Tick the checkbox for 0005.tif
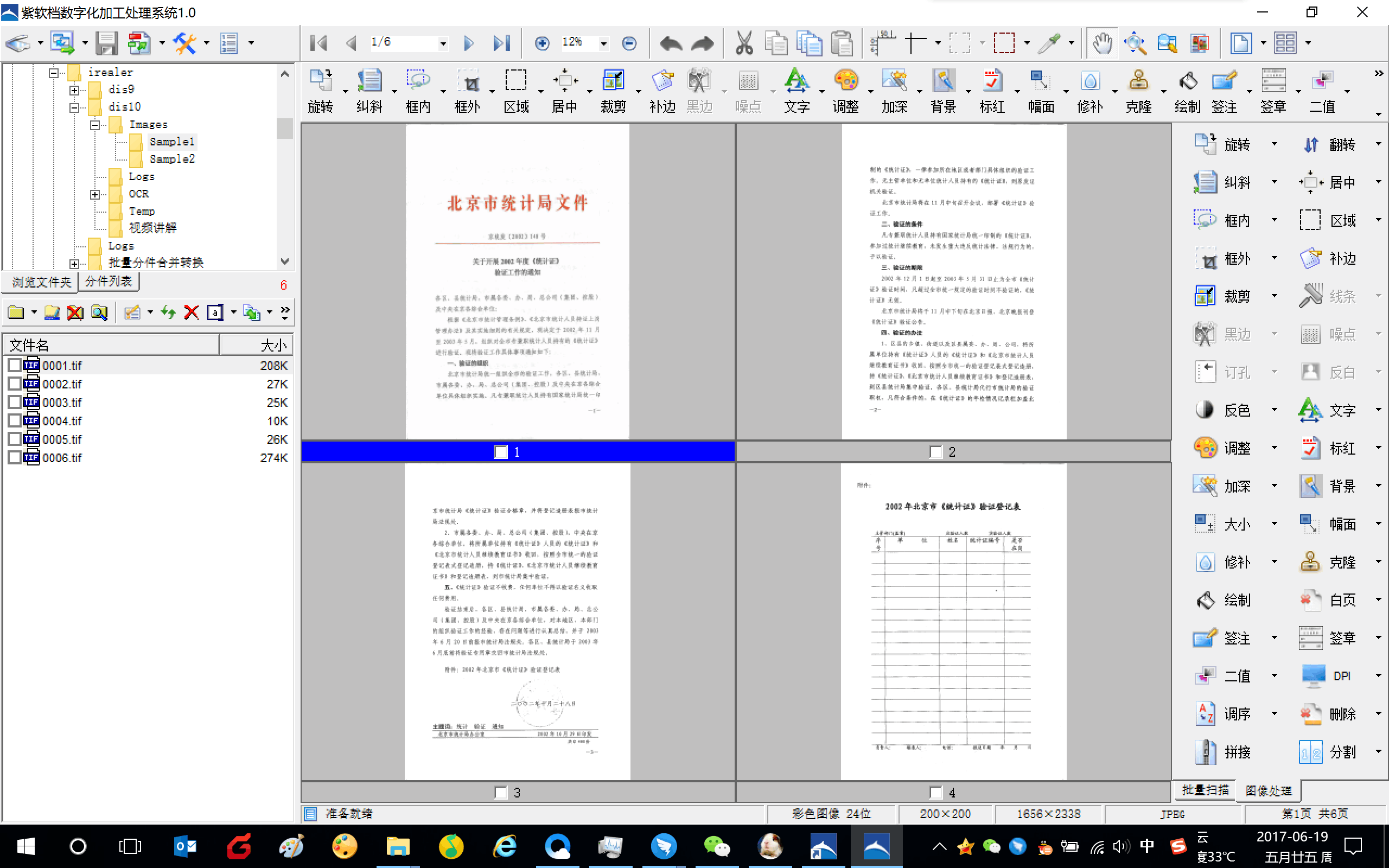The image size is (1389, 868). click(14, 439)
